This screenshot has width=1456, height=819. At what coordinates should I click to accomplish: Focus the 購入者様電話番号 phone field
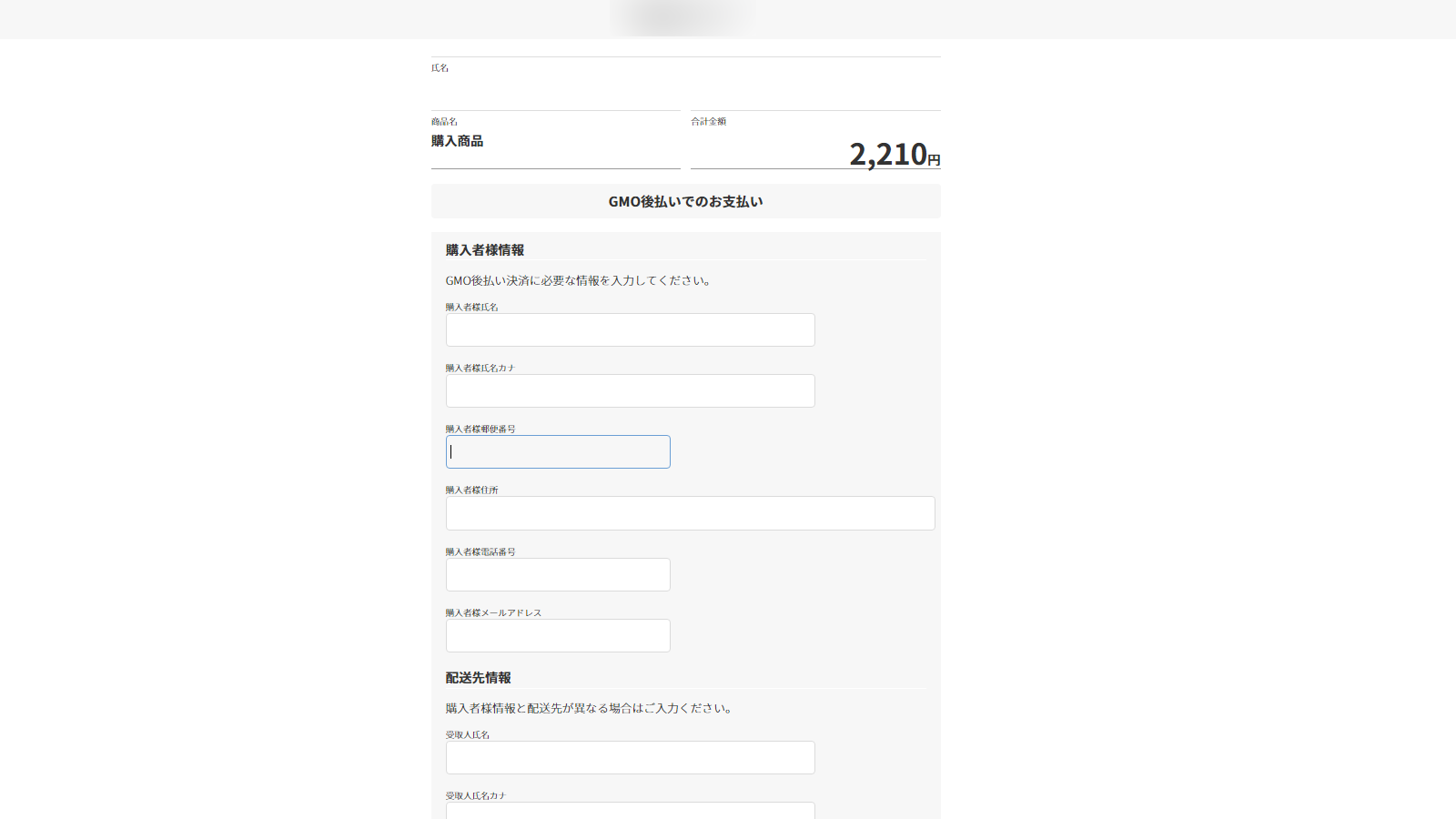pyautogui.click(x=558, y=574)
